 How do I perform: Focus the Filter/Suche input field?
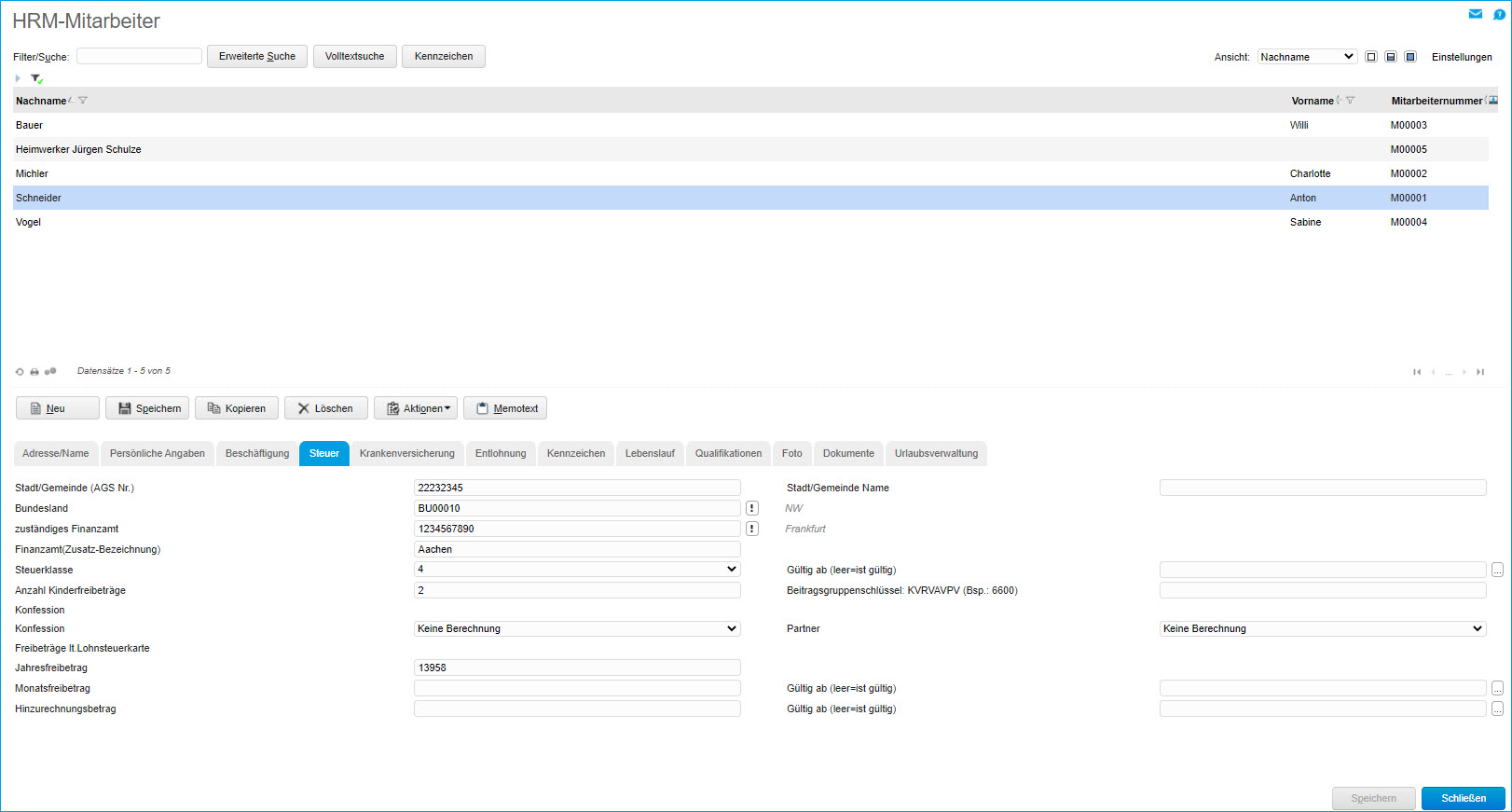click(139, 56)
